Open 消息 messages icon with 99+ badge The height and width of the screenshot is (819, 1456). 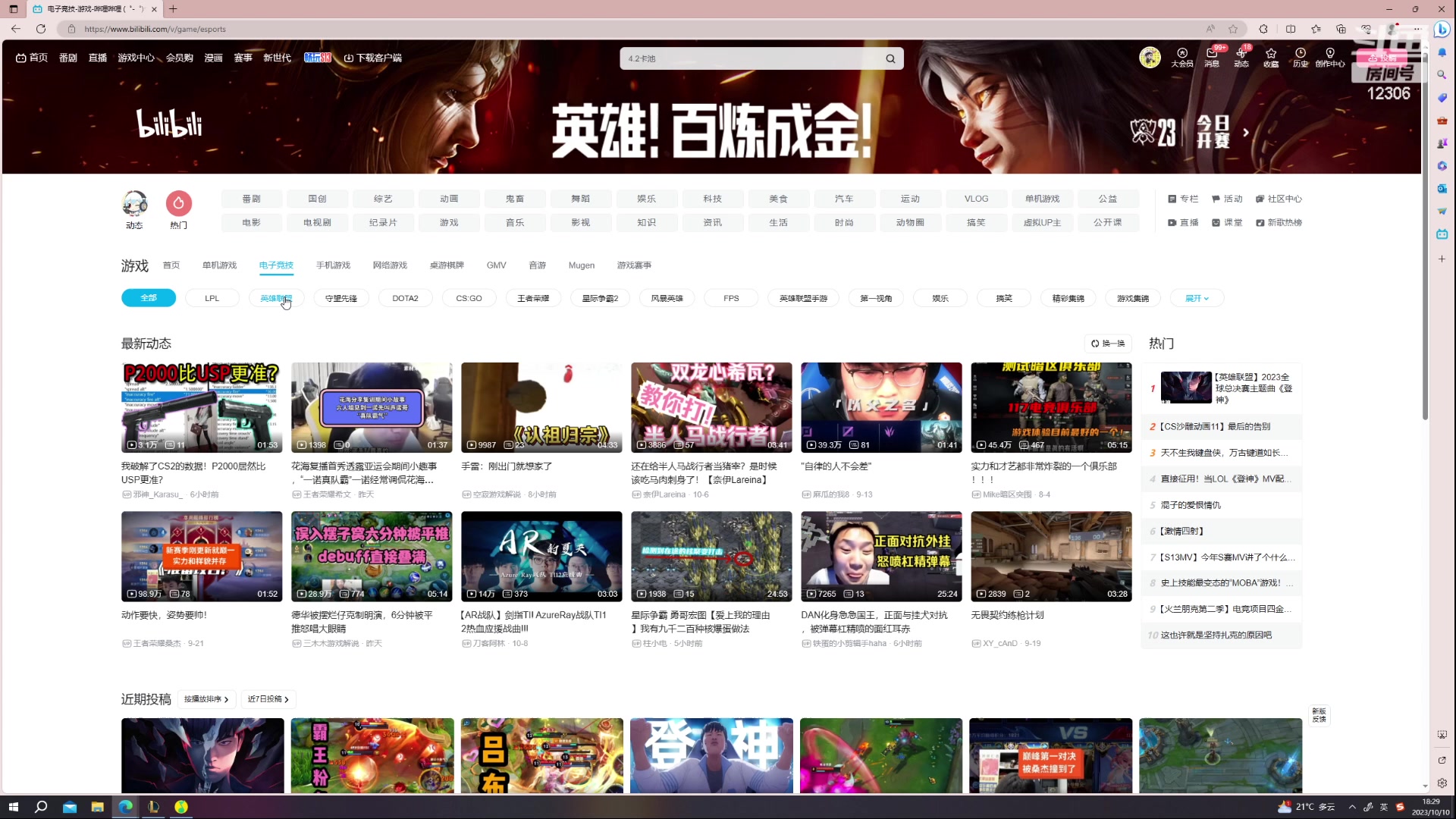tap(1212, 58)
